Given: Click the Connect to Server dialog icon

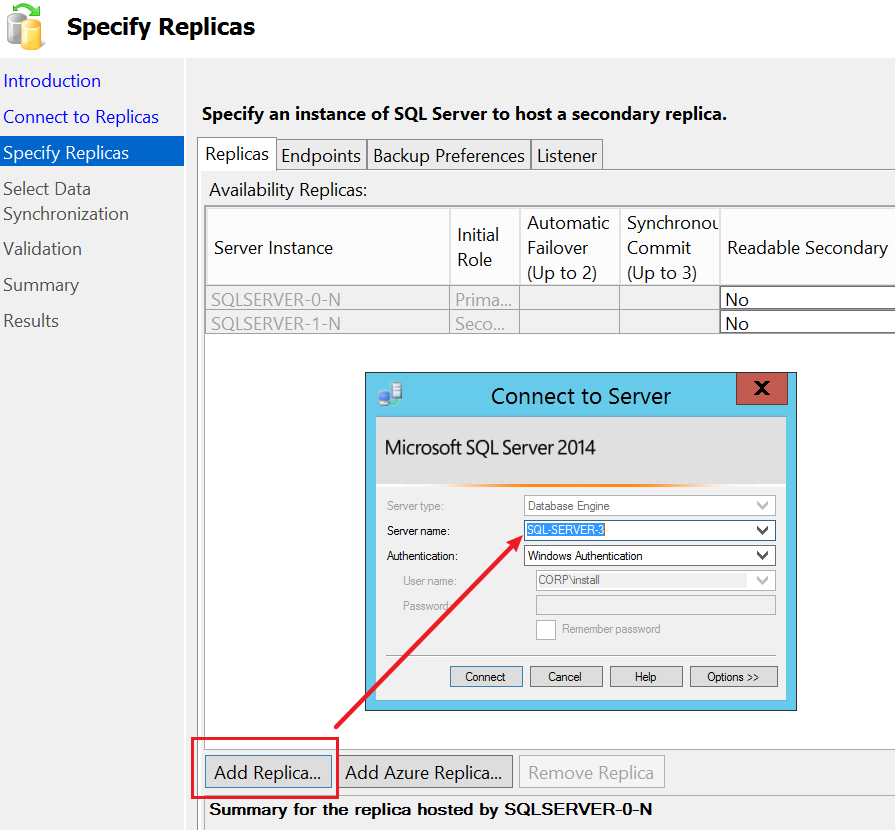Looking at the screenshot, I should coord(390,395).
